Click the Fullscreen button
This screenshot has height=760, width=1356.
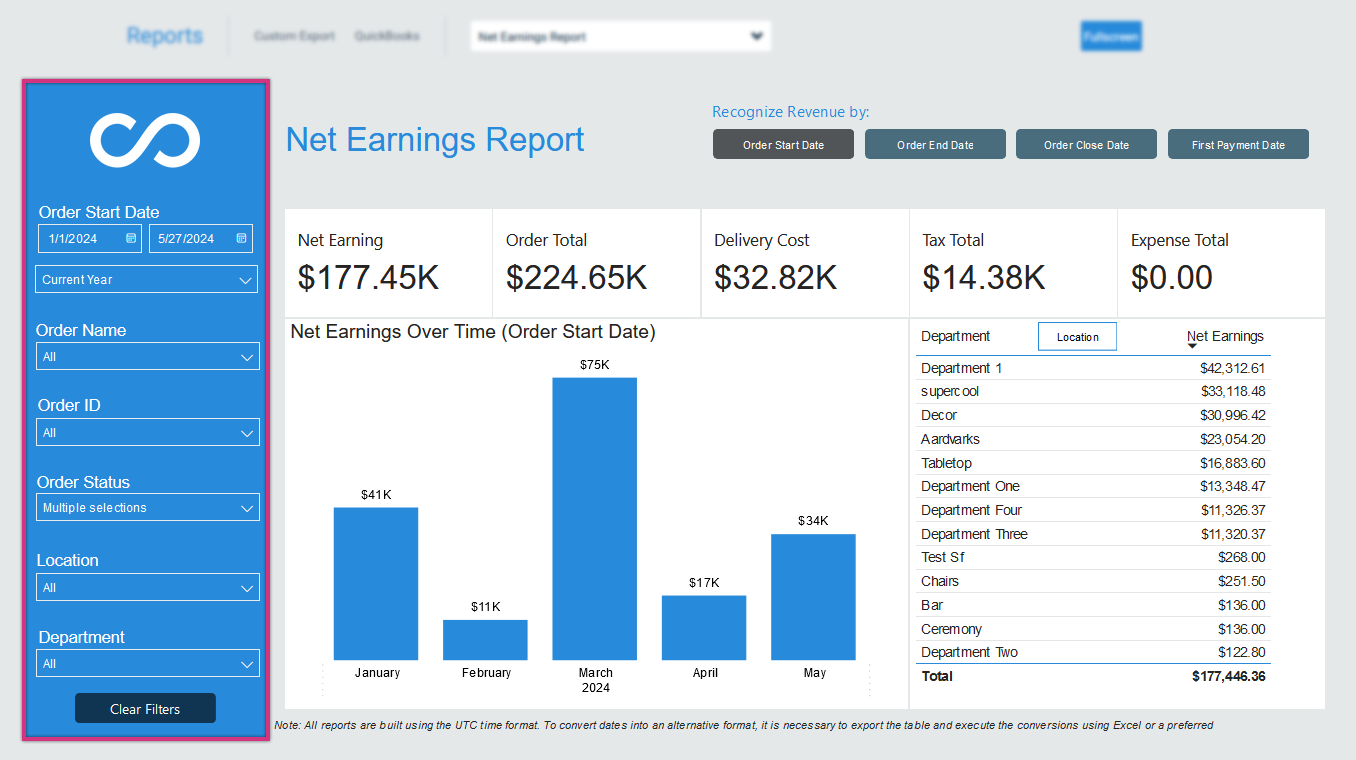(x=1111, y=37)
